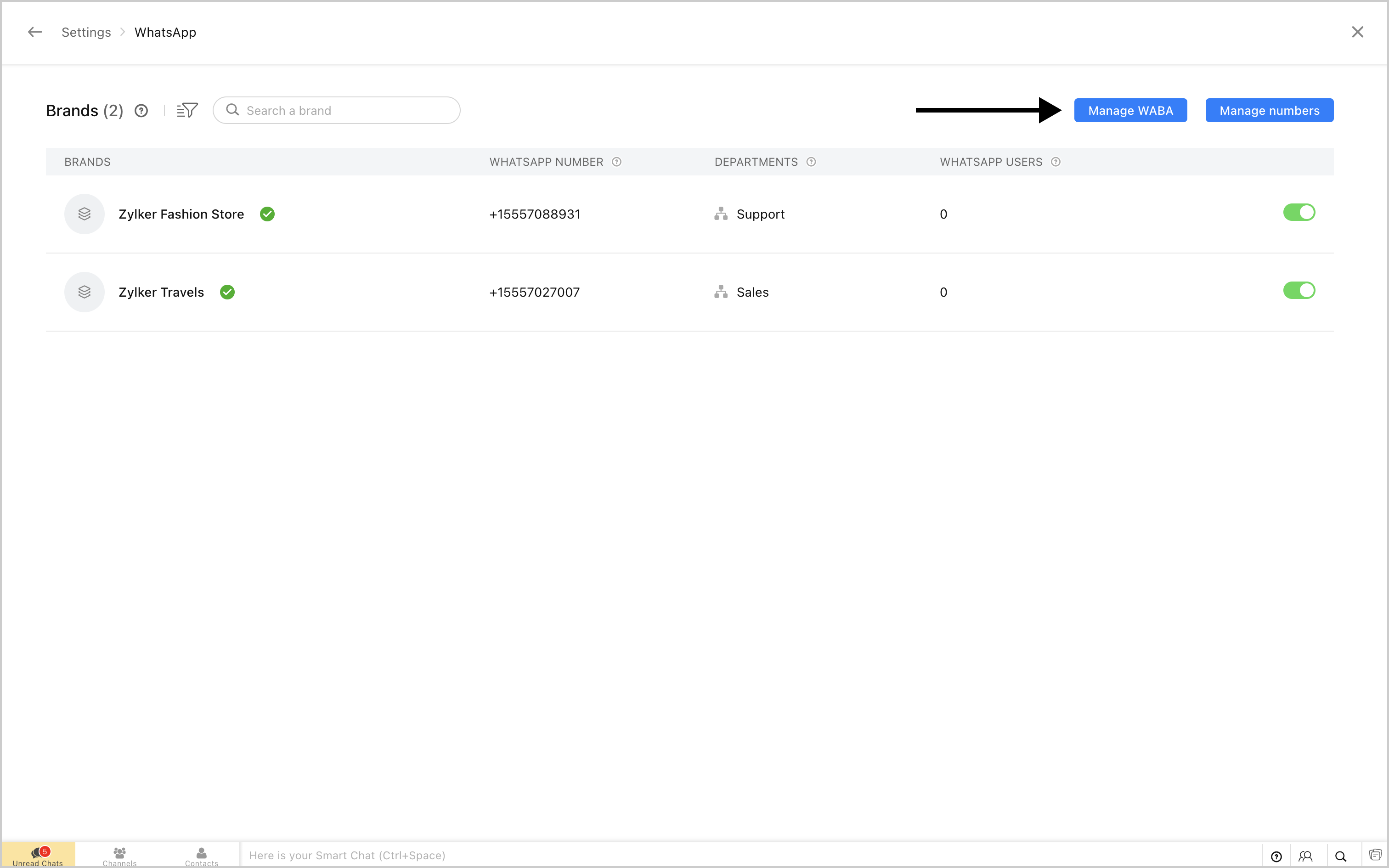This screenshot has height=868, width=1389.
Task: Disable the Zylker Travels toggle
Action: click(x=1299, y=290)
